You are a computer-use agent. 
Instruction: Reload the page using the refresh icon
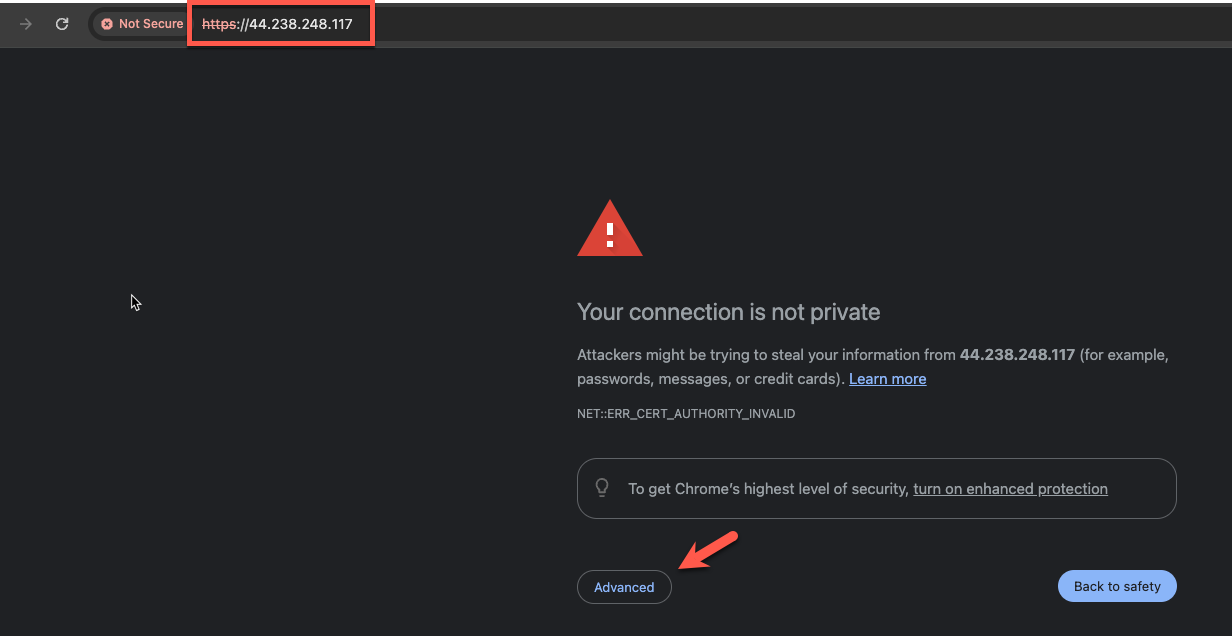[x=62, y=24]
